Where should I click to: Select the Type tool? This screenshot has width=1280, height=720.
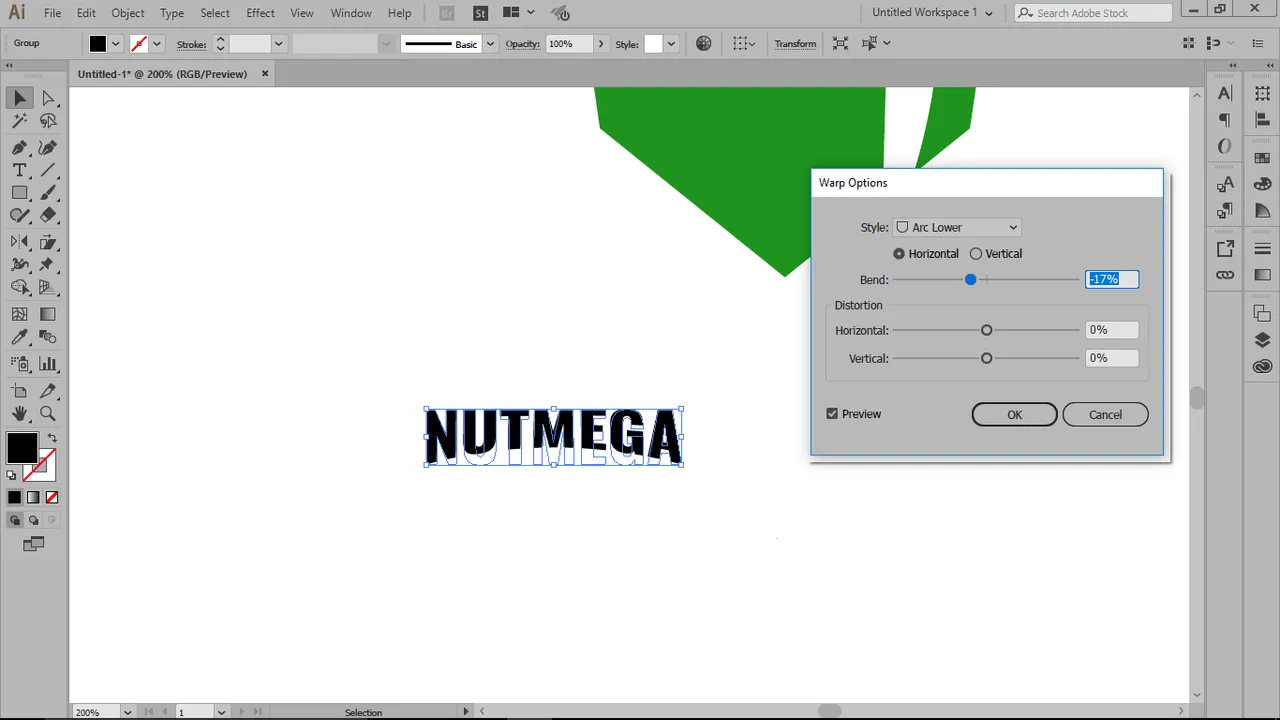pyautogui.click(x=20, y=170)
